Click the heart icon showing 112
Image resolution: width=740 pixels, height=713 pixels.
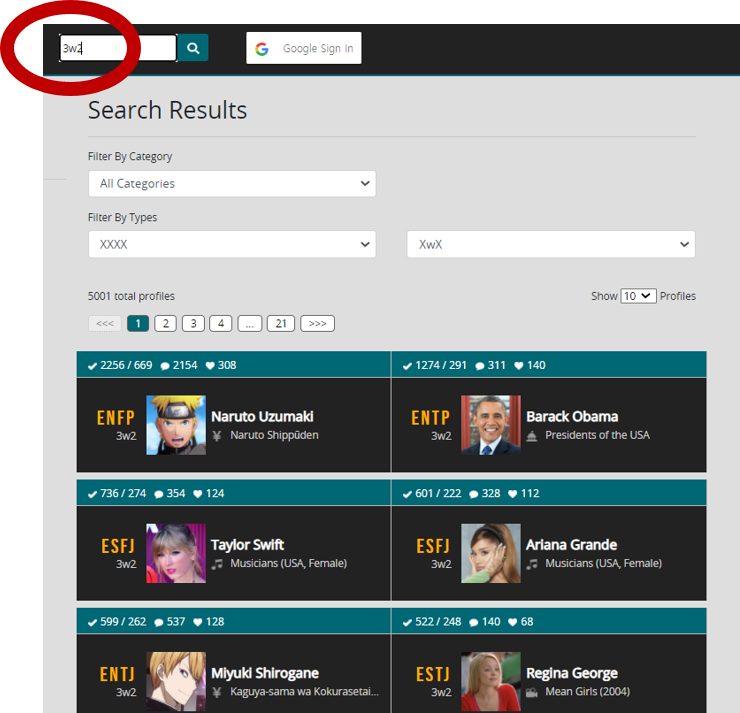point(513,494)
